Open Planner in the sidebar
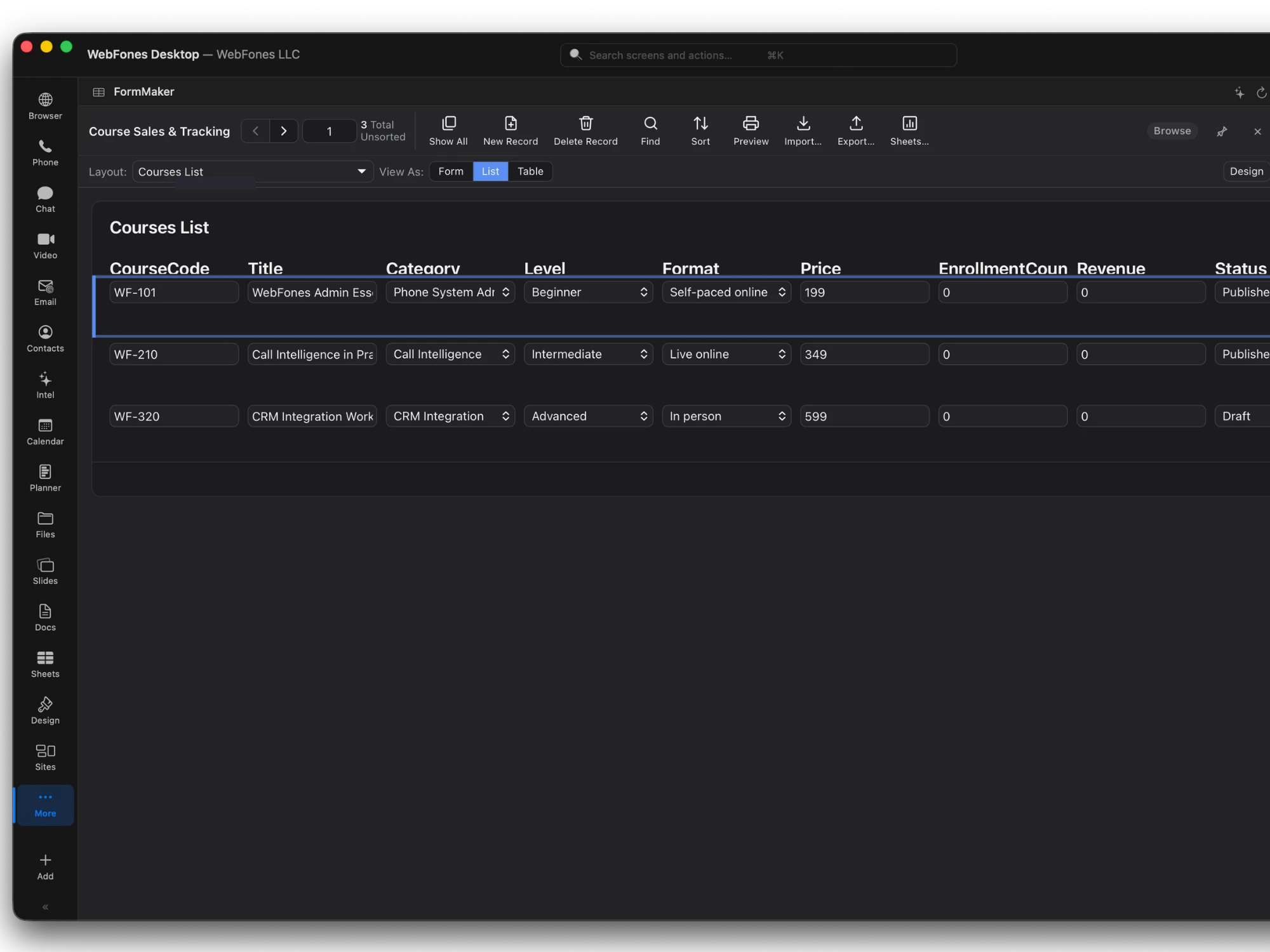 [45, 479]
